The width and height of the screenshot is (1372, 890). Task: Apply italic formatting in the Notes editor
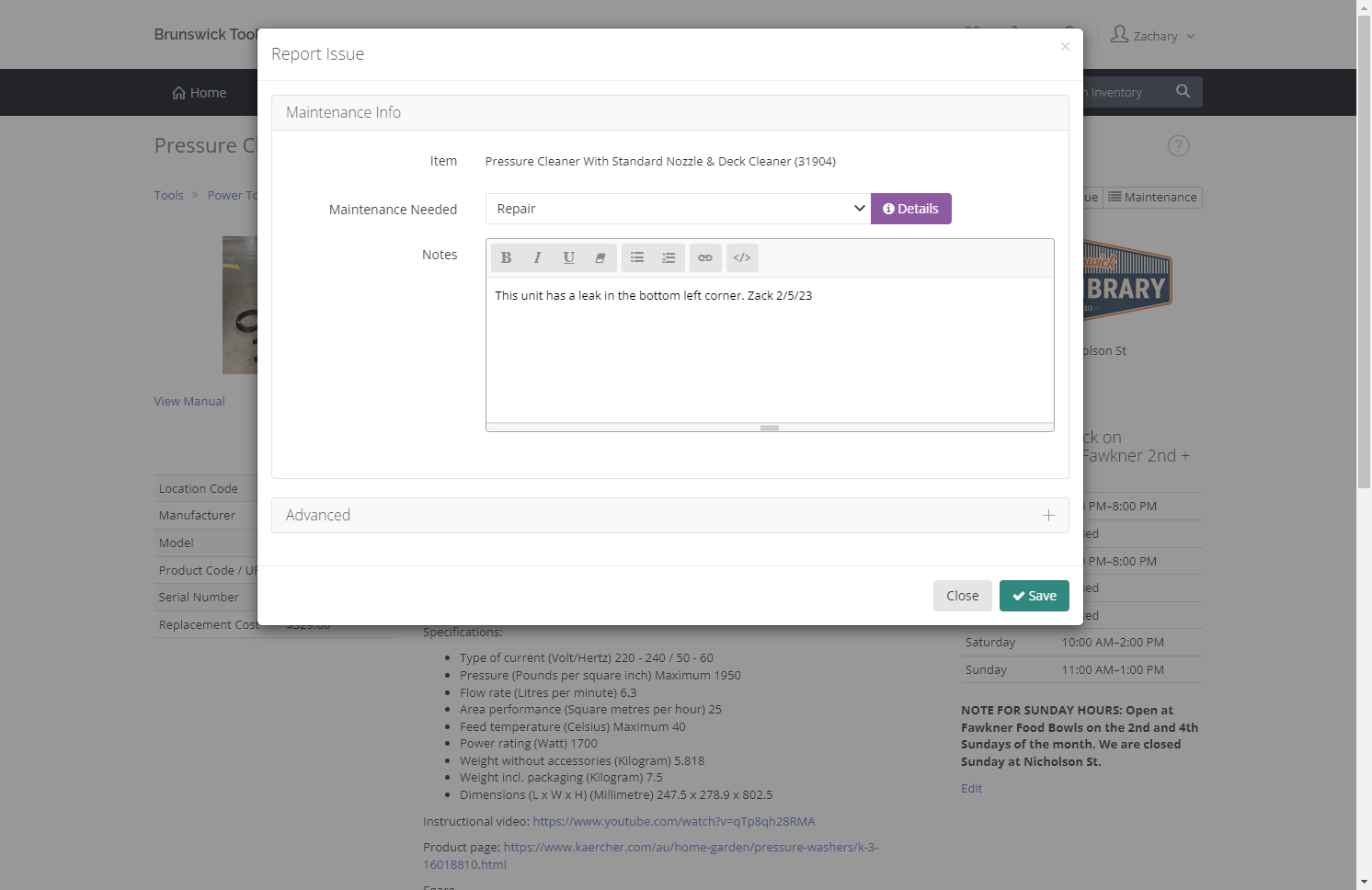point(537,258)
